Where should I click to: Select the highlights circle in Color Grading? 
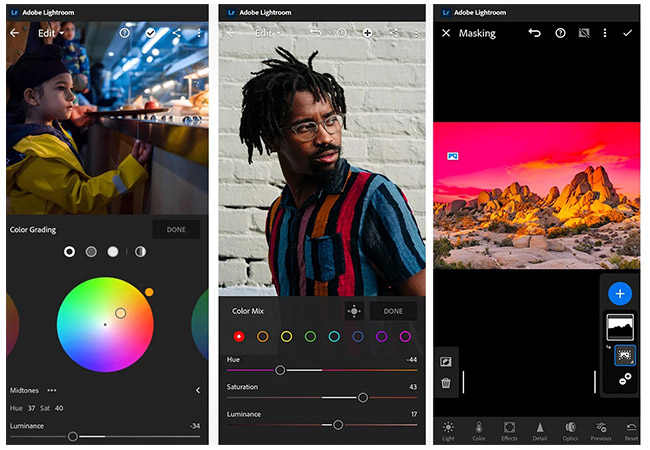point(113,251)
